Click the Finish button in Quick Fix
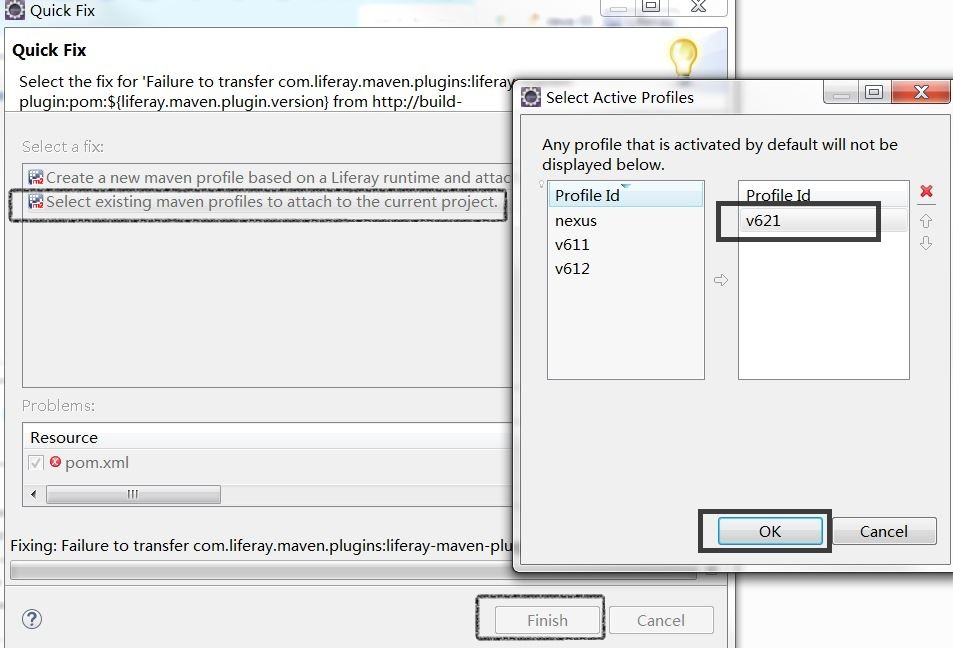 point(547,620)
